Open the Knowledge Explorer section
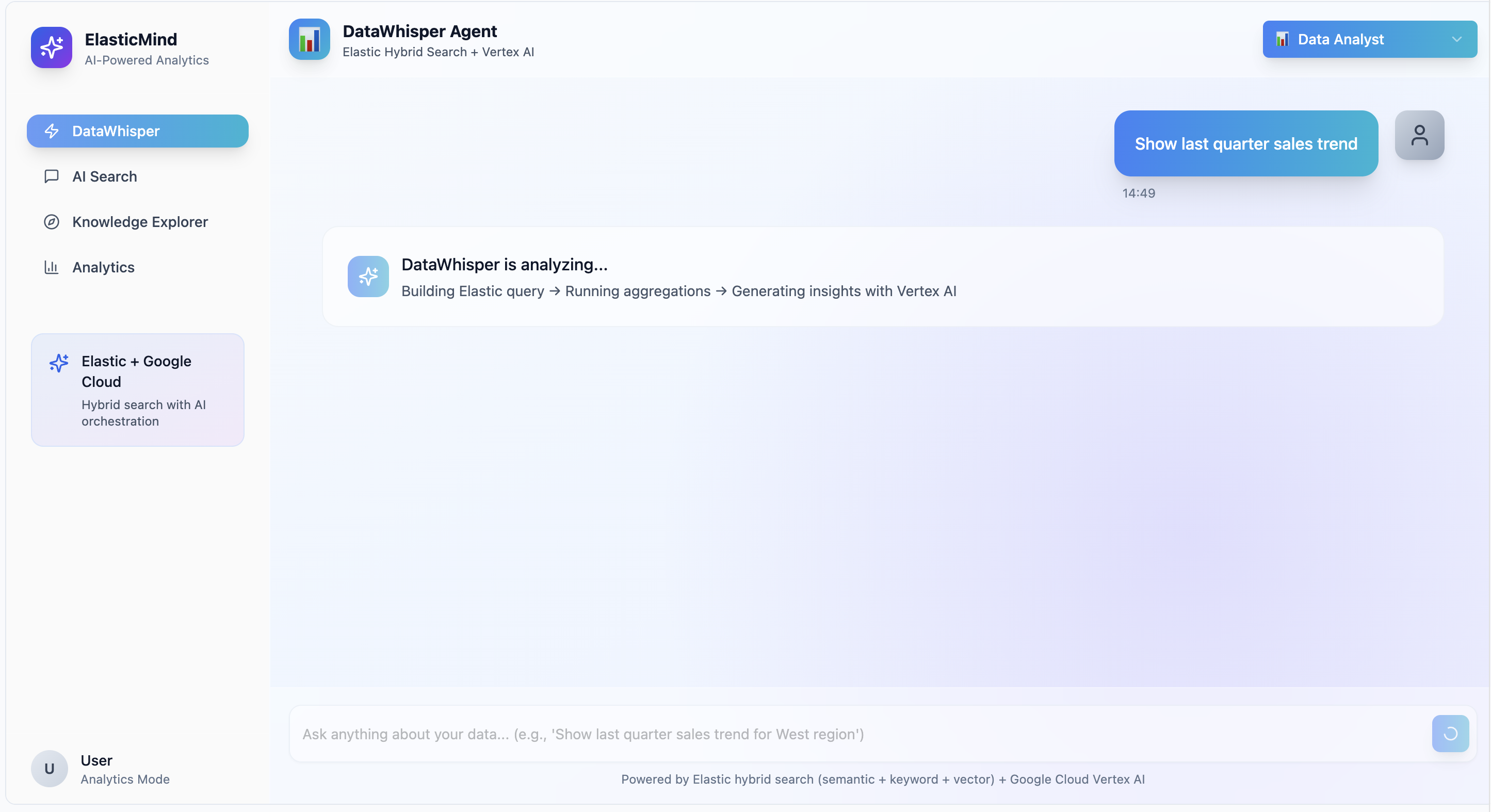This screenshot has height=812, width=1491. 139,222
